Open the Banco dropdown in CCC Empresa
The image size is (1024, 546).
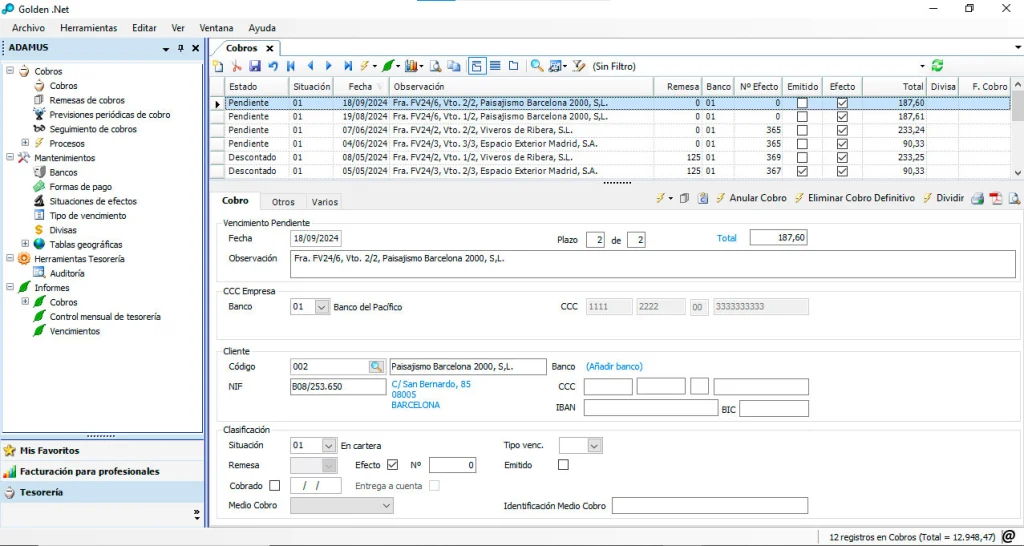321,307
